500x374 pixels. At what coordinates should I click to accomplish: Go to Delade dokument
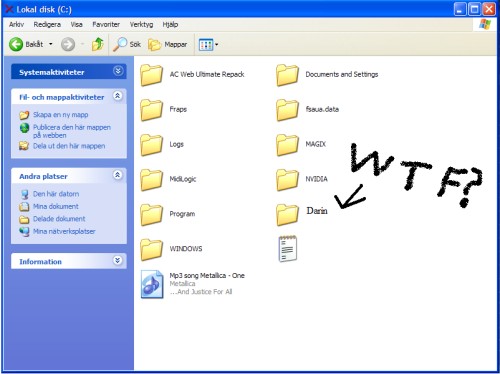coord(59,219)
